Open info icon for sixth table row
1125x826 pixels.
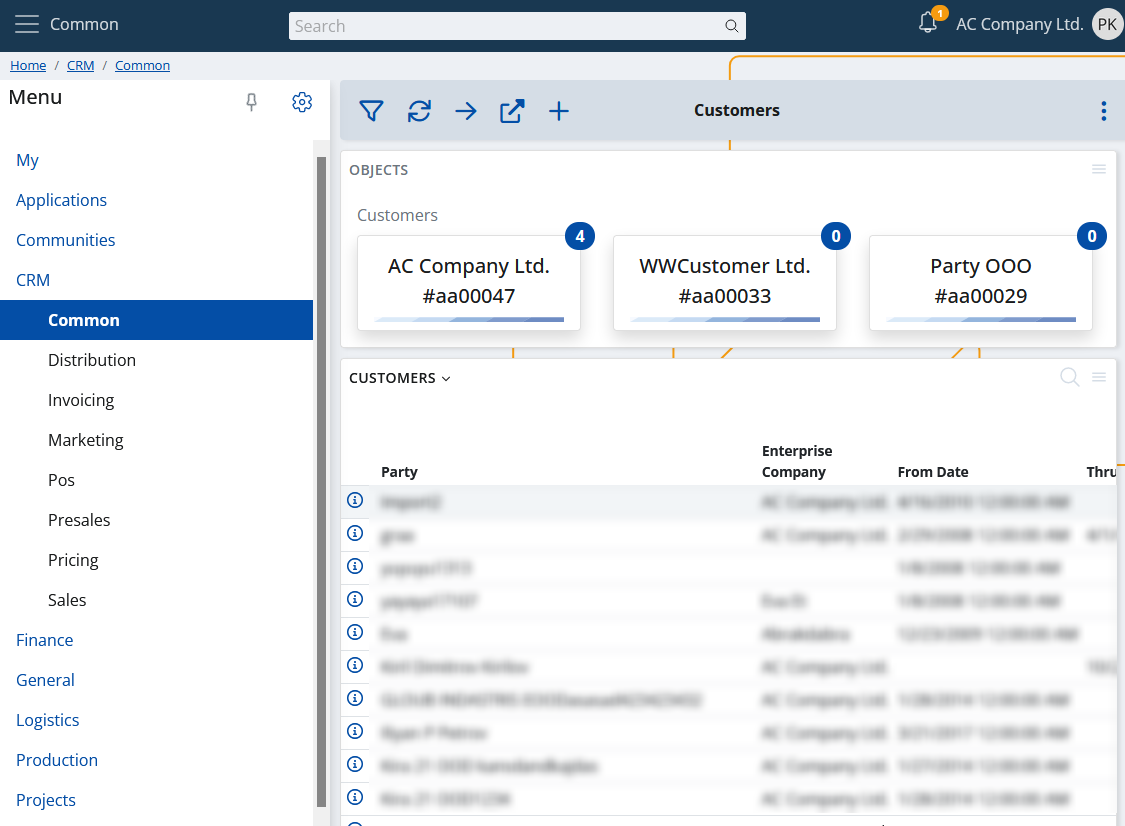pos(355,665)
